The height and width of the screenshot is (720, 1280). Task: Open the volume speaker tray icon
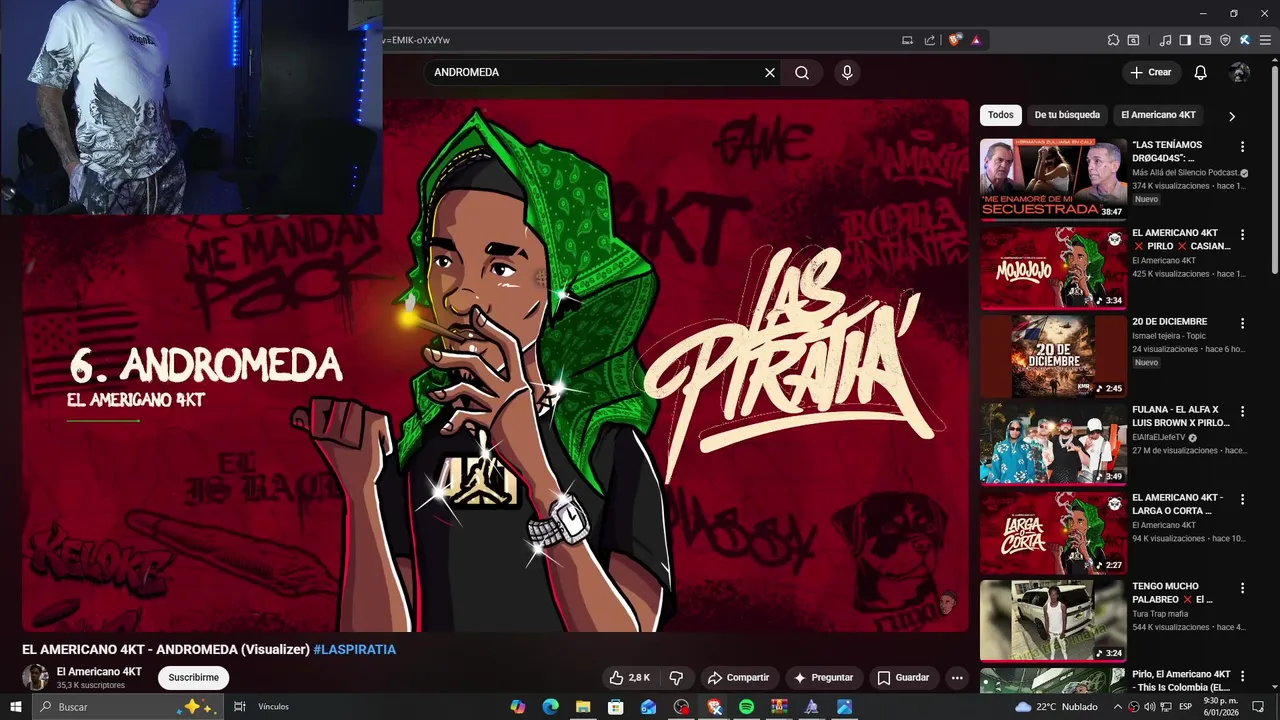click(x=1150, y=707)
